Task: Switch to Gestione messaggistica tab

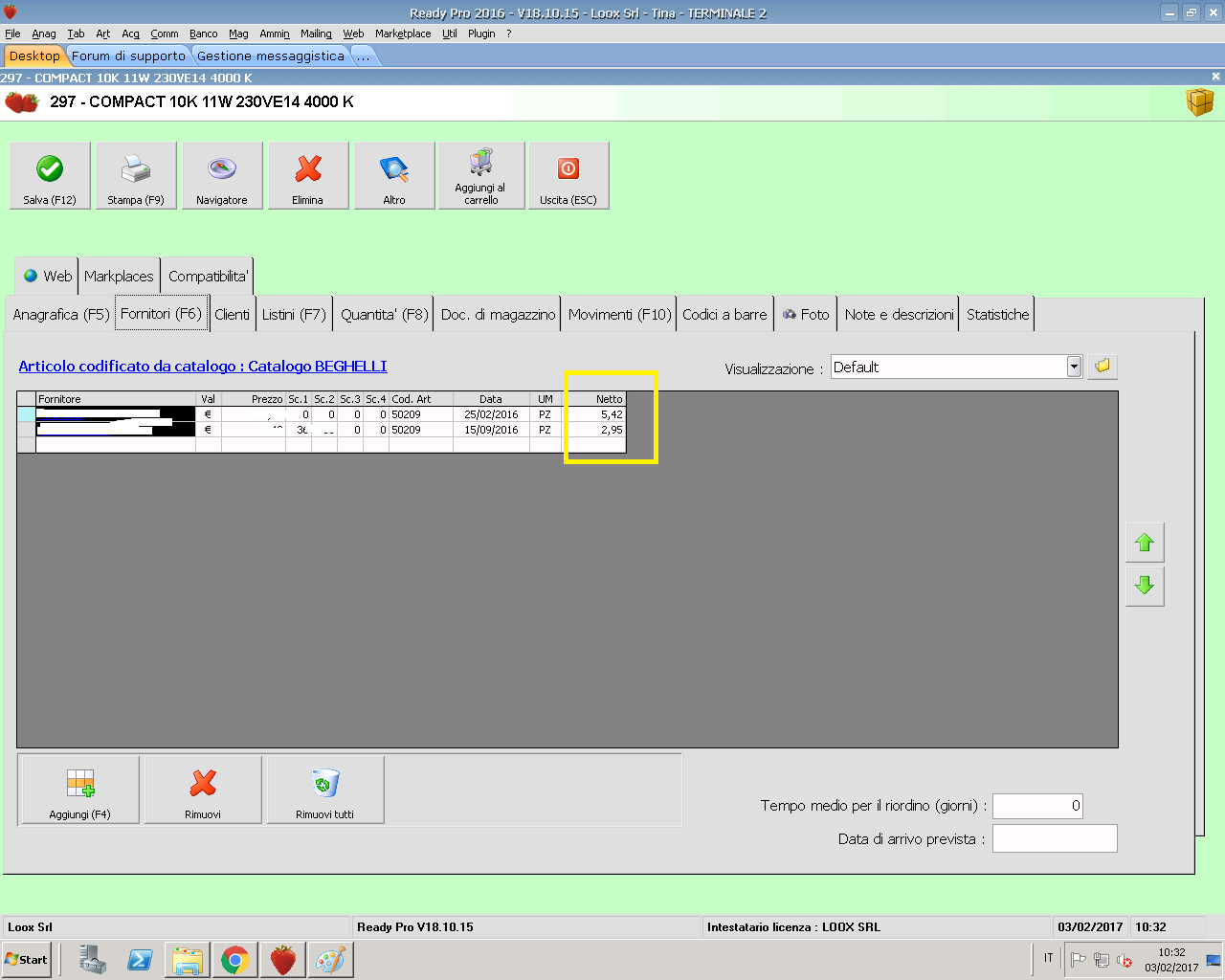Action: 271,56
